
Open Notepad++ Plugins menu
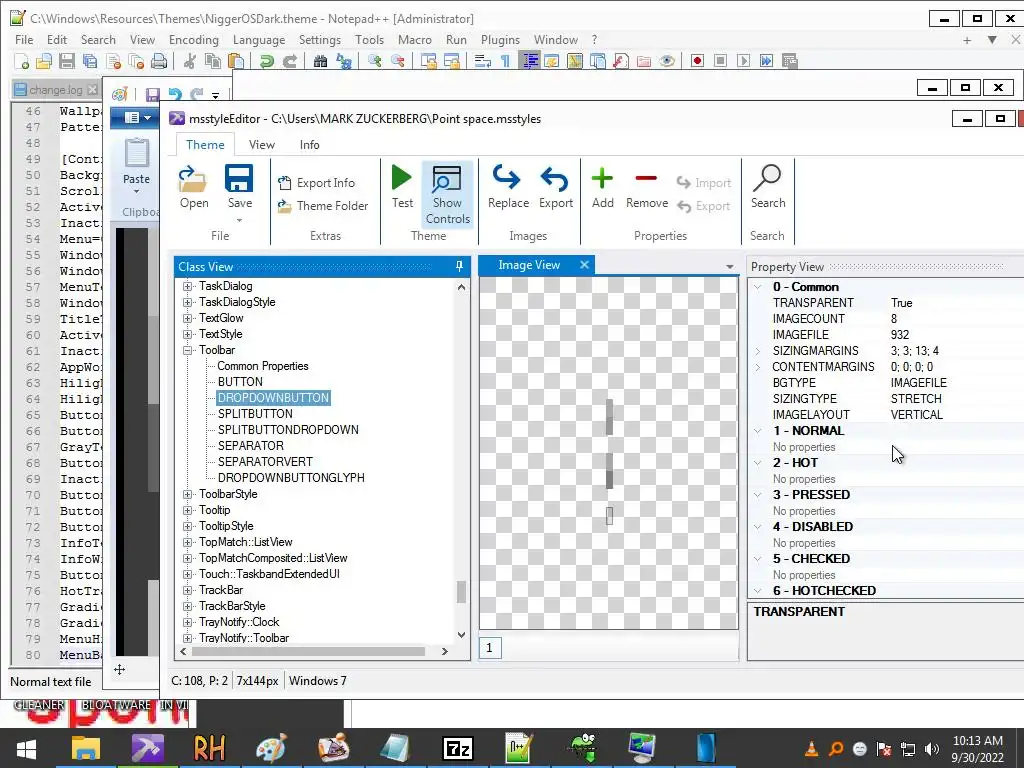[500, 40]
